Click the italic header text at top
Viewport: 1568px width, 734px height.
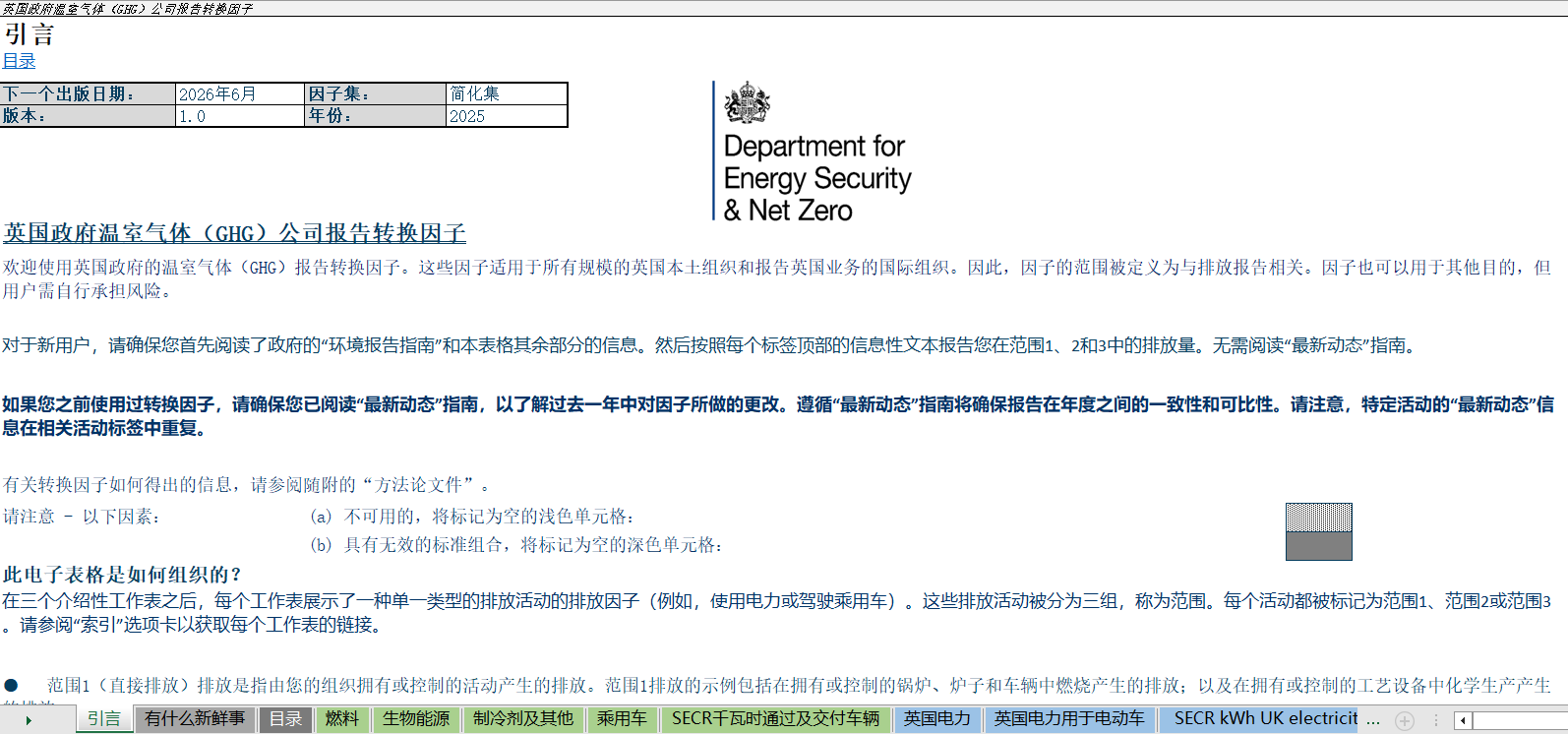coord(127,9)
